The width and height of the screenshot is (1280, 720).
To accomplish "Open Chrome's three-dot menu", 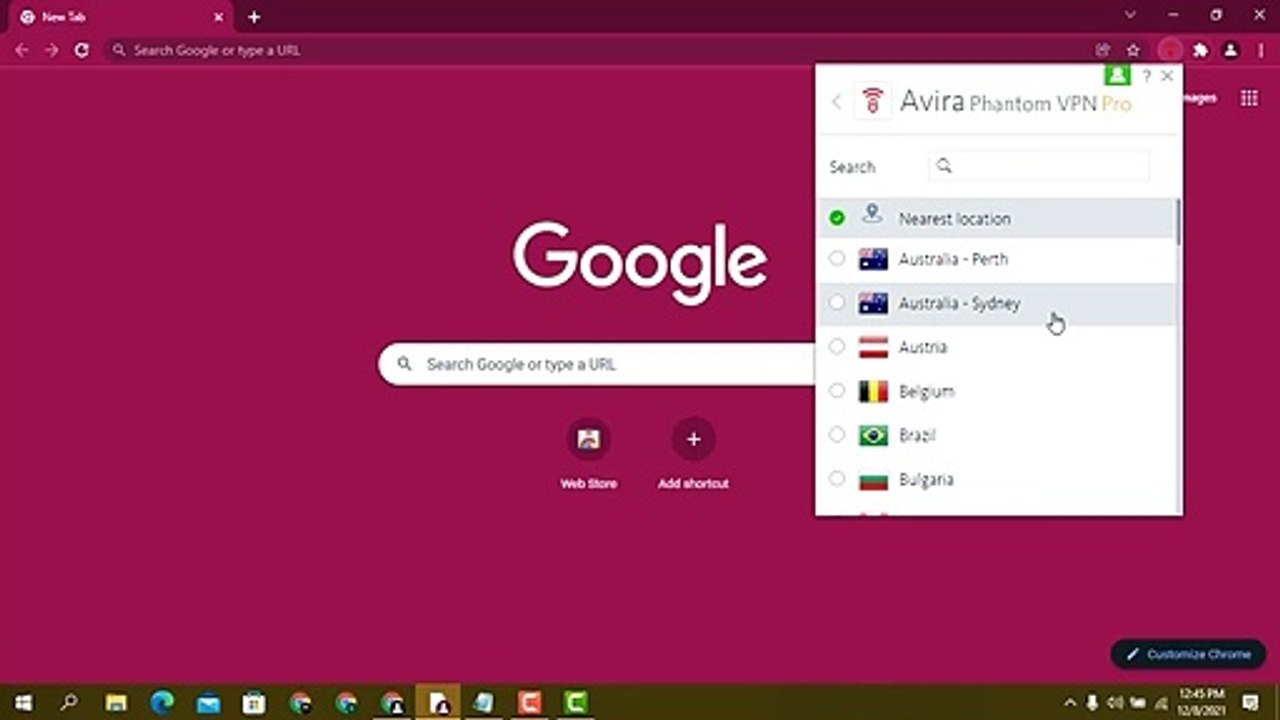I will (x=1260, y=50).
